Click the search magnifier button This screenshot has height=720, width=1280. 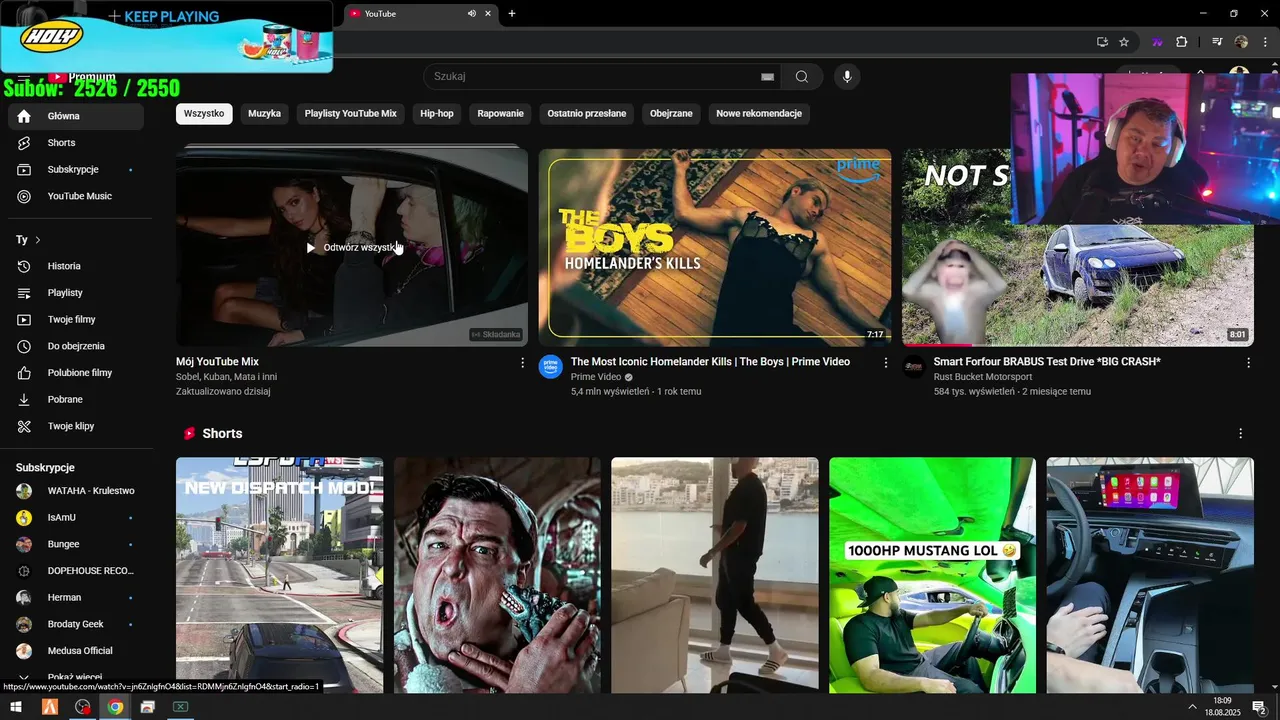(802, 77)
